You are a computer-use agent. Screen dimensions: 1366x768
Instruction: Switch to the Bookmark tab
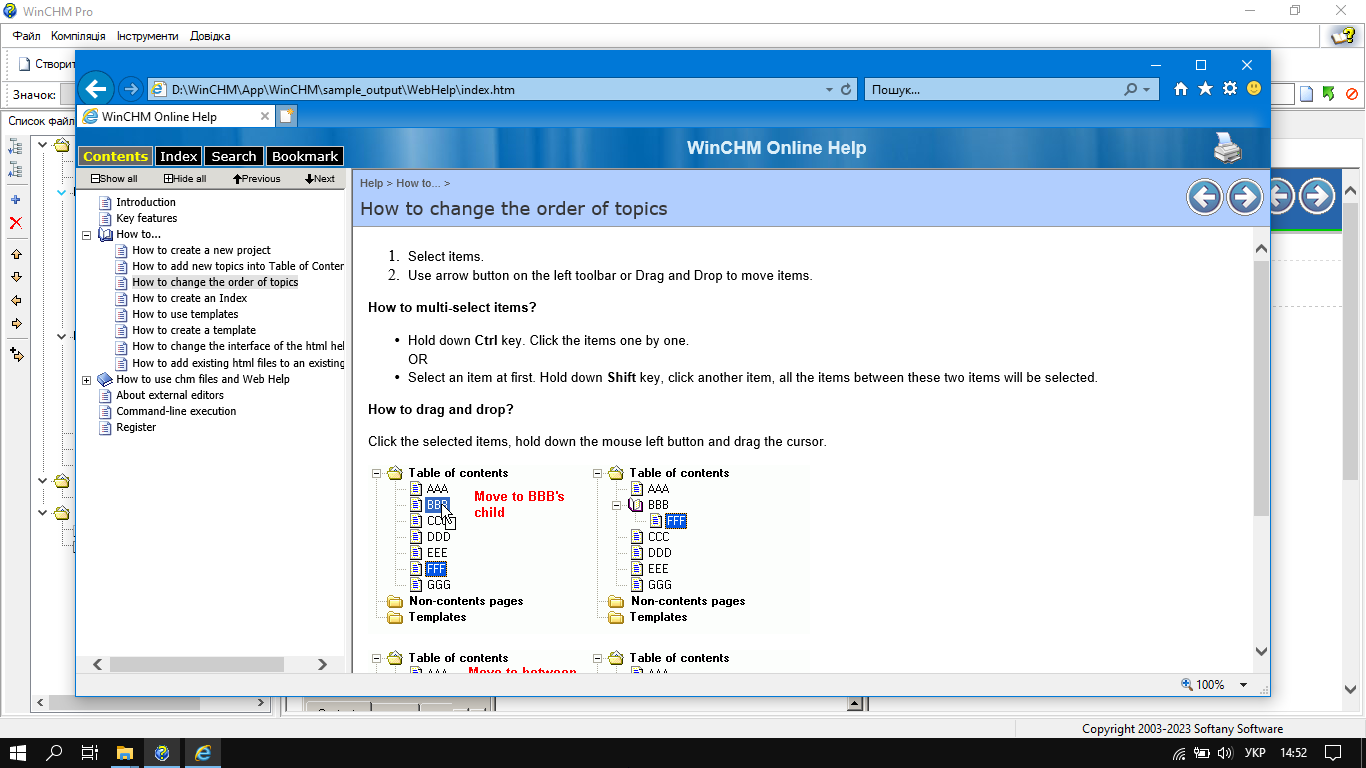(x=305, y=156)
